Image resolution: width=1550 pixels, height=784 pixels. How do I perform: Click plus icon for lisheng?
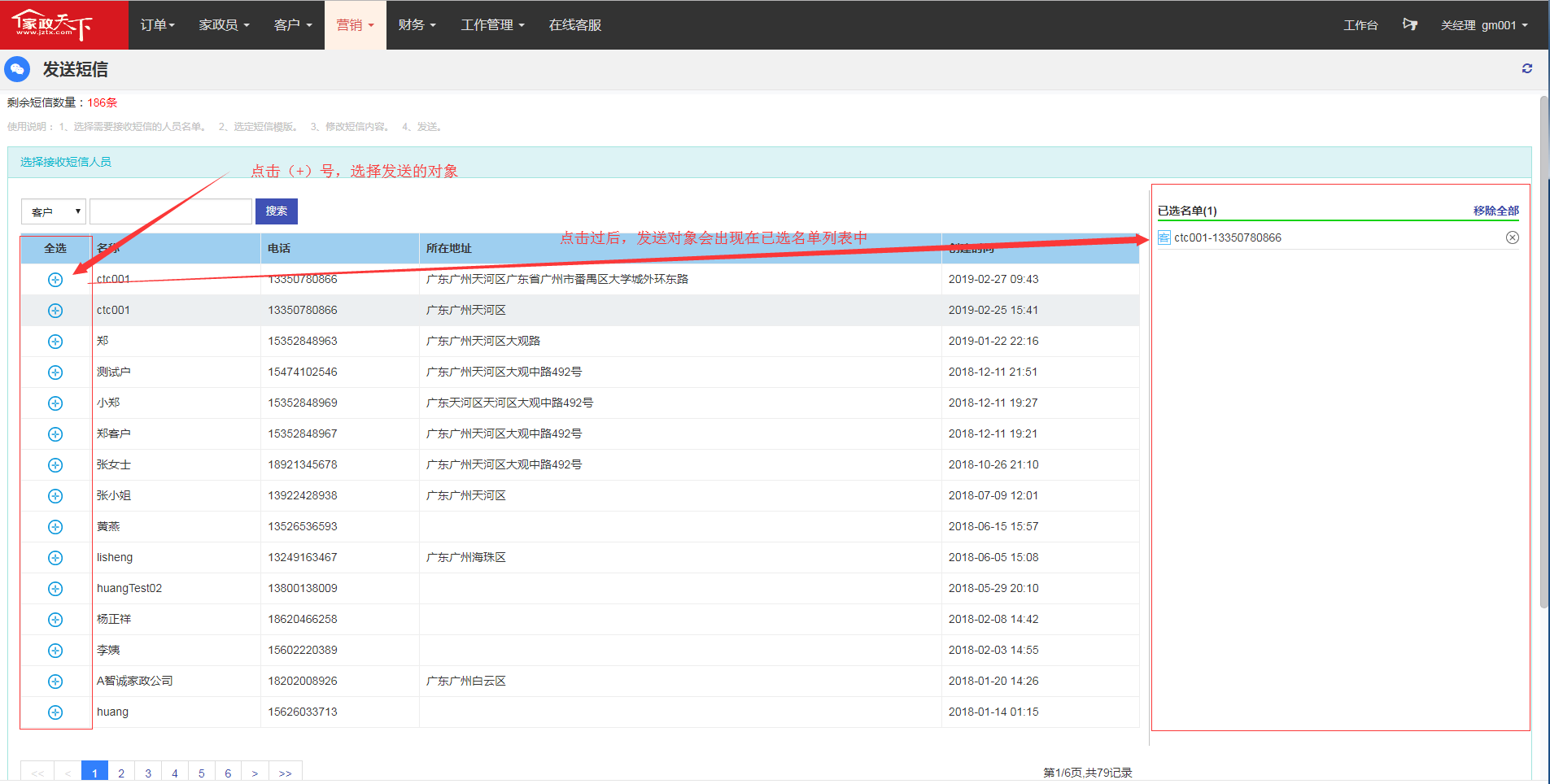pyautogui.click(x=55, y=558)
